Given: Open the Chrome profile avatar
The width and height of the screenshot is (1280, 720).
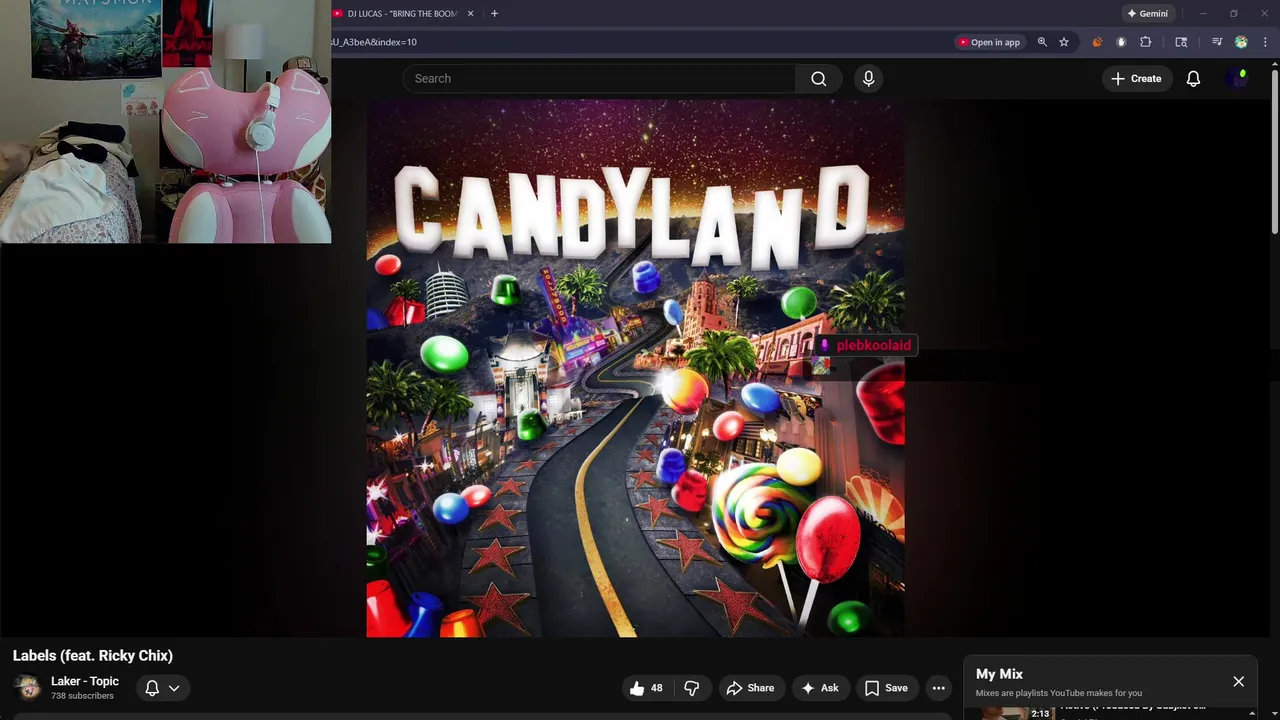Looking at the screenshot, I should coord(1241,42).
